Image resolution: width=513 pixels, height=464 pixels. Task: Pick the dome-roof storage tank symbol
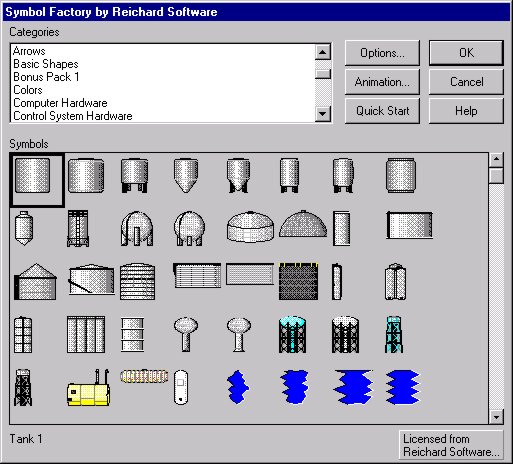click(x=250, y=227)
